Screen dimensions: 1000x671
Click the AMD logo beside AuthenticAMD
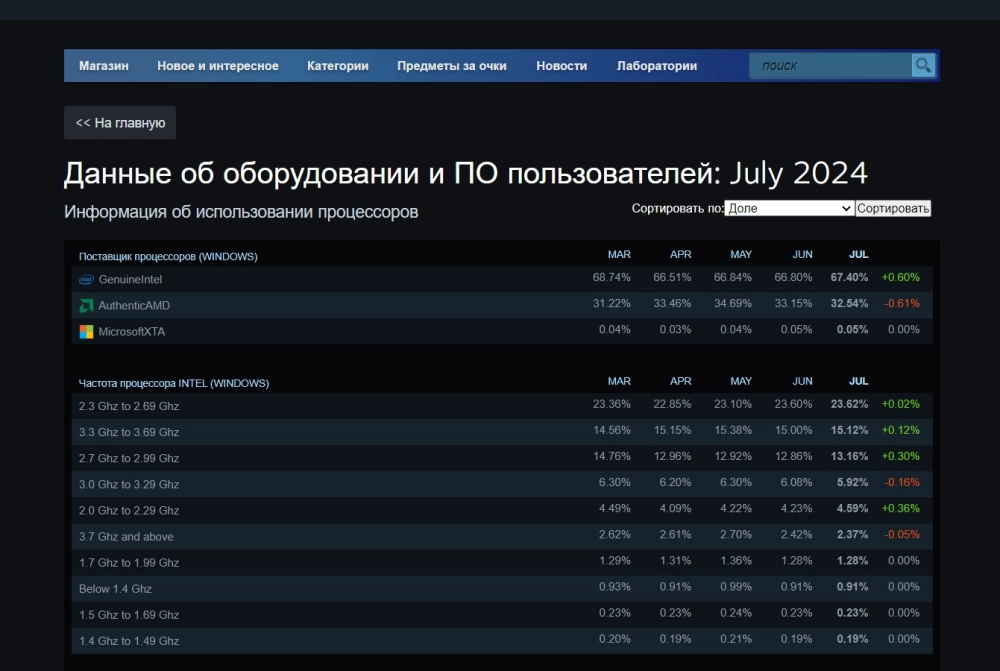pyautogui.click(x=87, y=305)
